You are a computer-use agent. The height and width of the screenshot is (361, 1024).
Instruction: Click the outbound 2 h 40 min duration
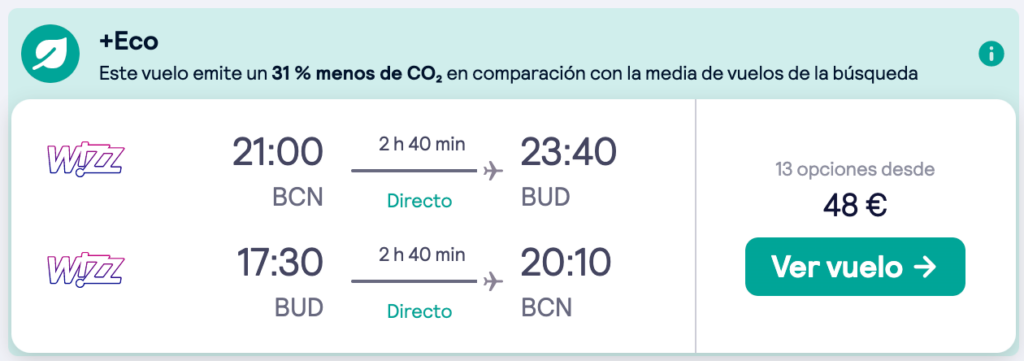422,144
